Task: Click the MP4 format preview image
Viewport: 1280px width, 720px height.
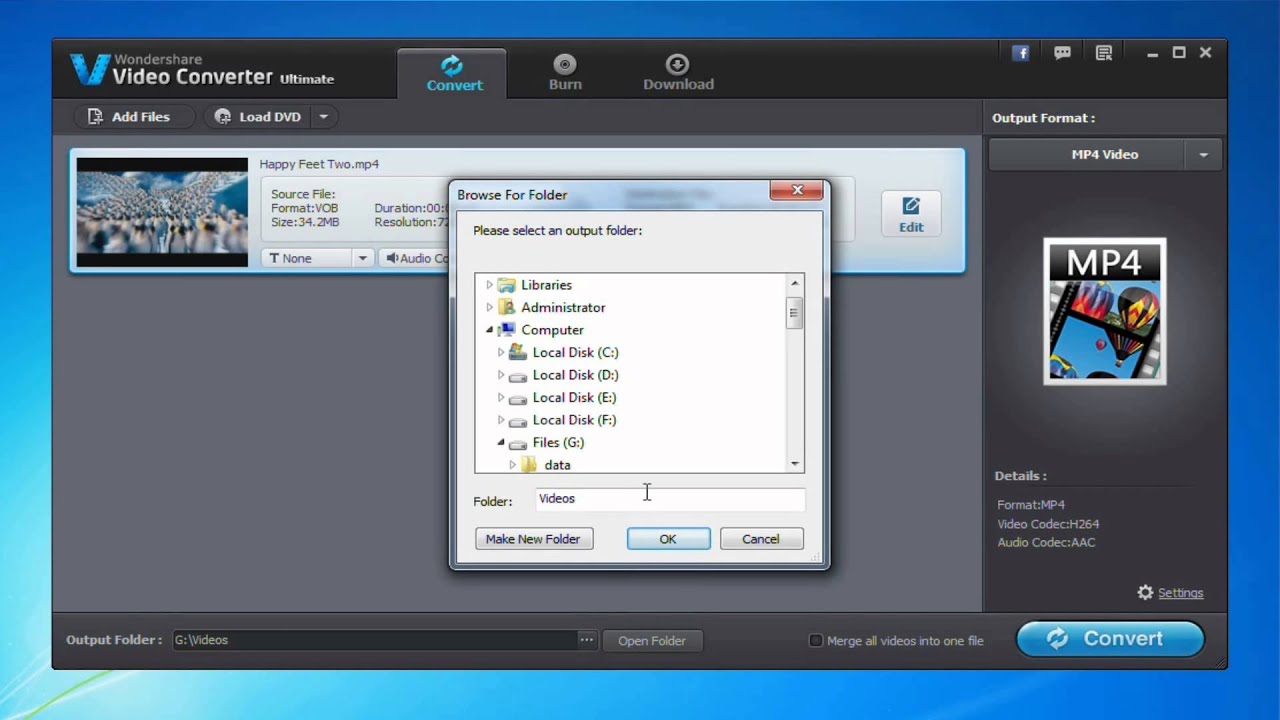Action: [1105, 311]
